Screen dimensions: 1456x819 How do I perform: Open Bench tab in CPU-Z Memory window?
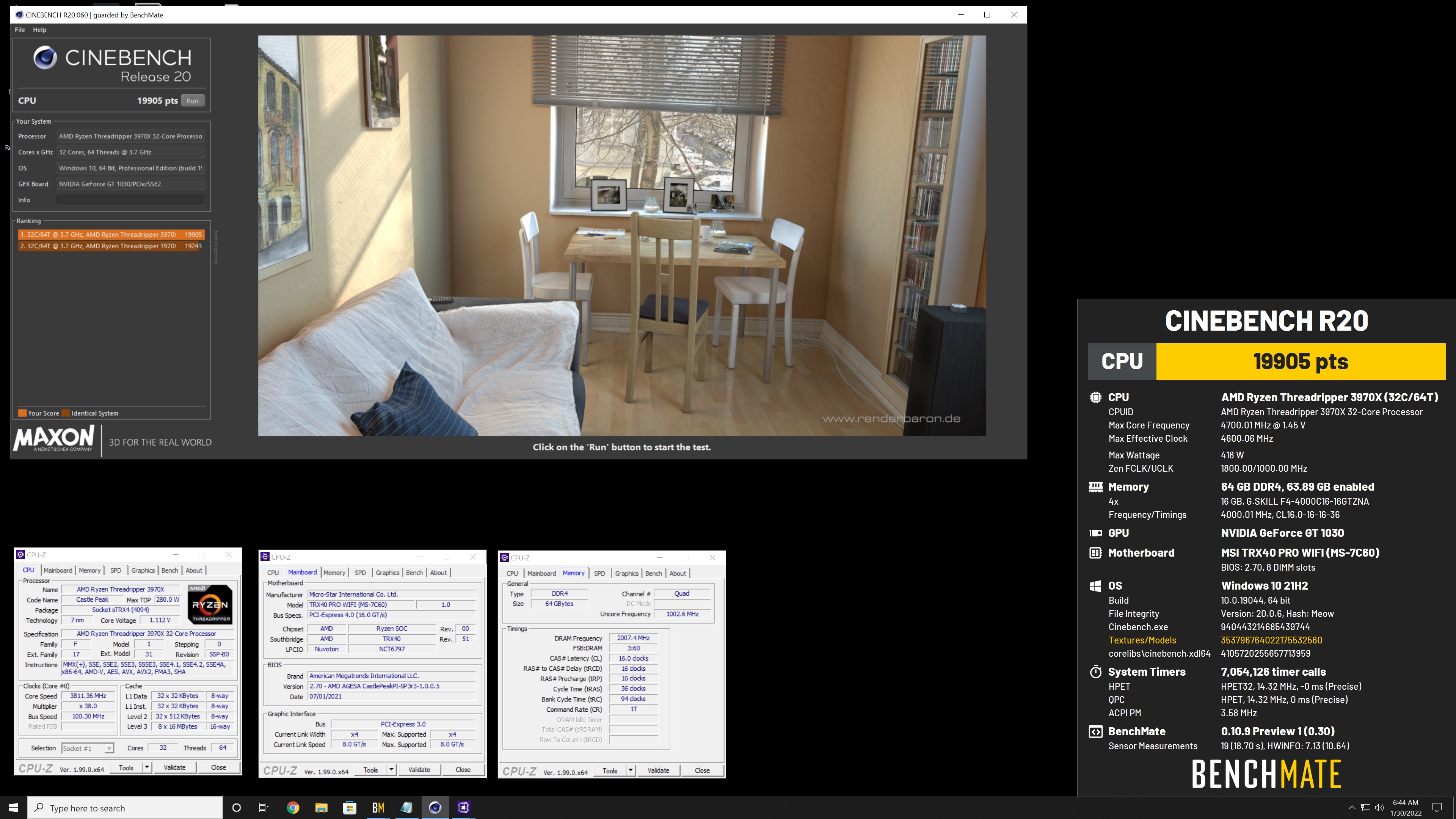[x=653, y=573]
